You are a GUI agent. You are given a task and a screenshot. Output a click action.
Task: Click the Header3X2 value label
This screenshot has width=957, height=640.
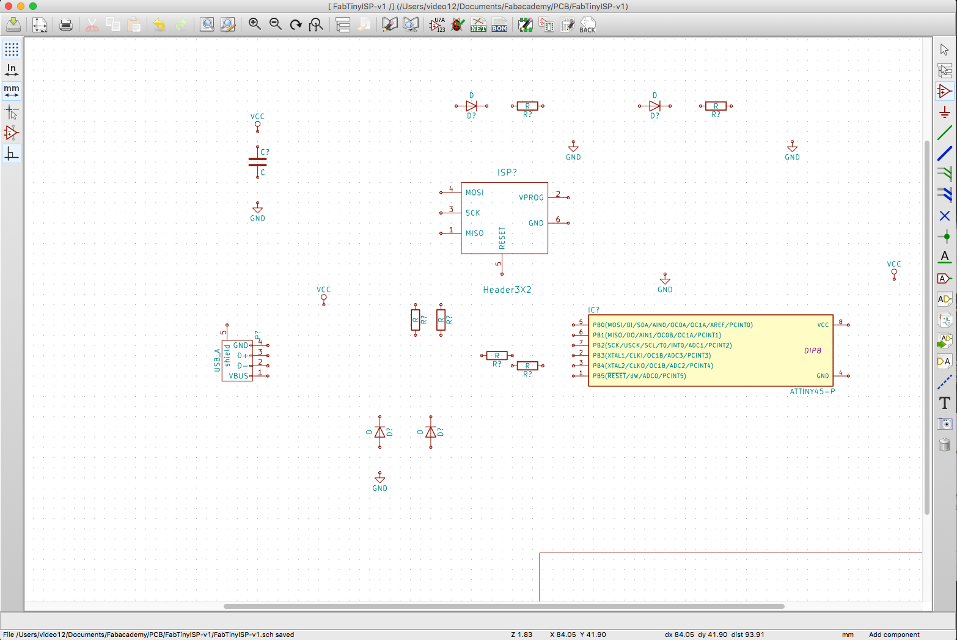(x=507, y=290)
